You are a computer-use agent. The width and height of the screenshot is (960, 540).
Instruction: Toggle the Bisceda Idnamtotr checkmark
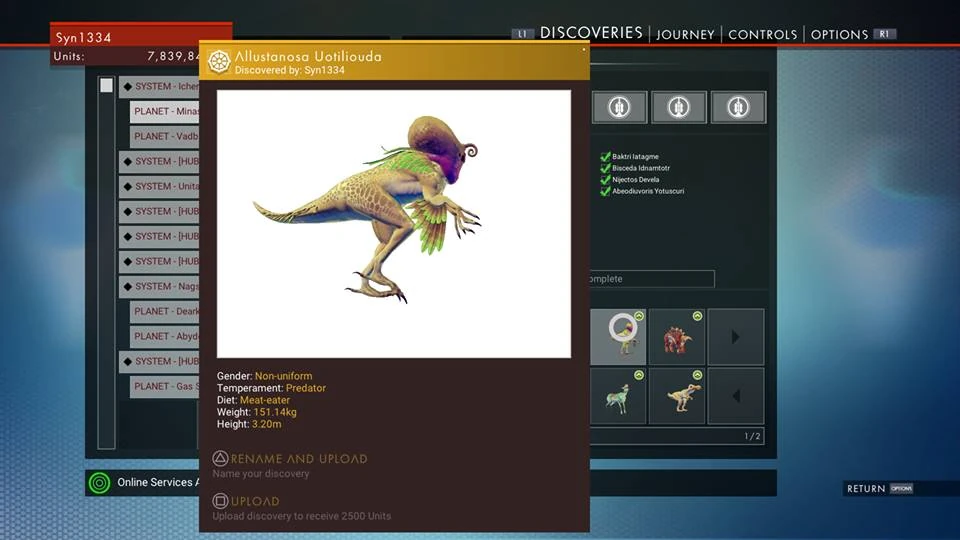tap(606, 168)
